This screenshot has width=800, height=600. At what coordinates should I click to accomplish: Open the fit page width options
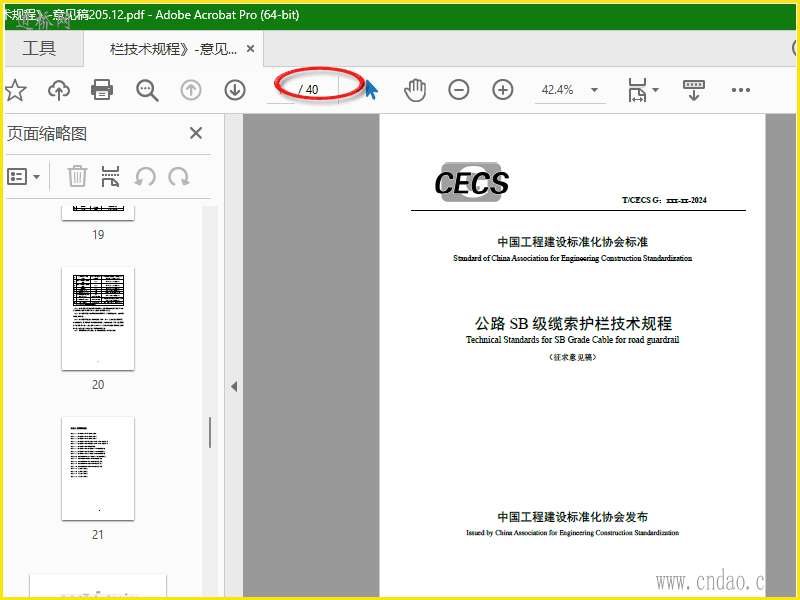point(642,90)
